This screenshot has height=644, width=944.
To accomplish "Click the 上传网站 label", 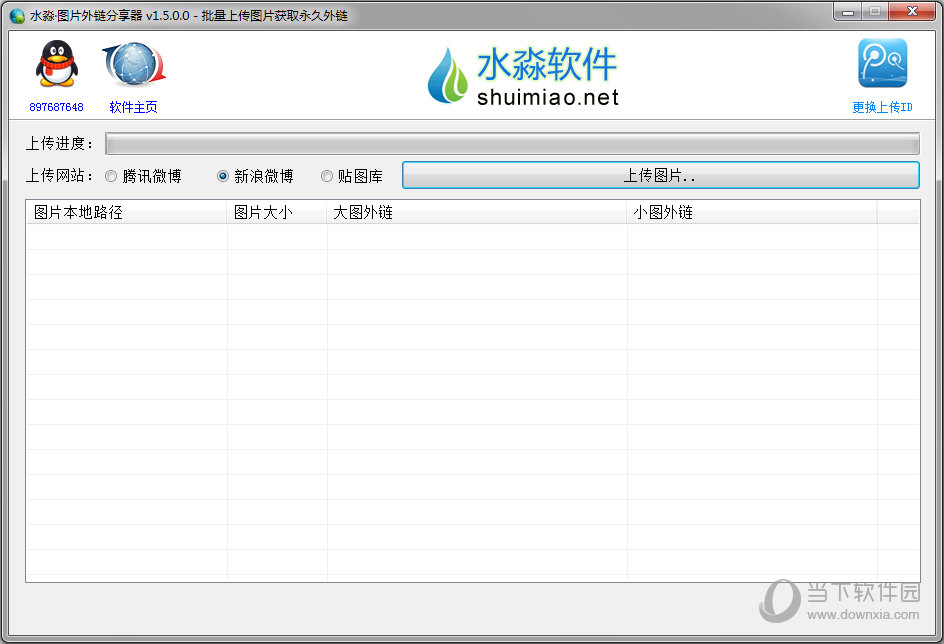I will [x=60, y=176].
